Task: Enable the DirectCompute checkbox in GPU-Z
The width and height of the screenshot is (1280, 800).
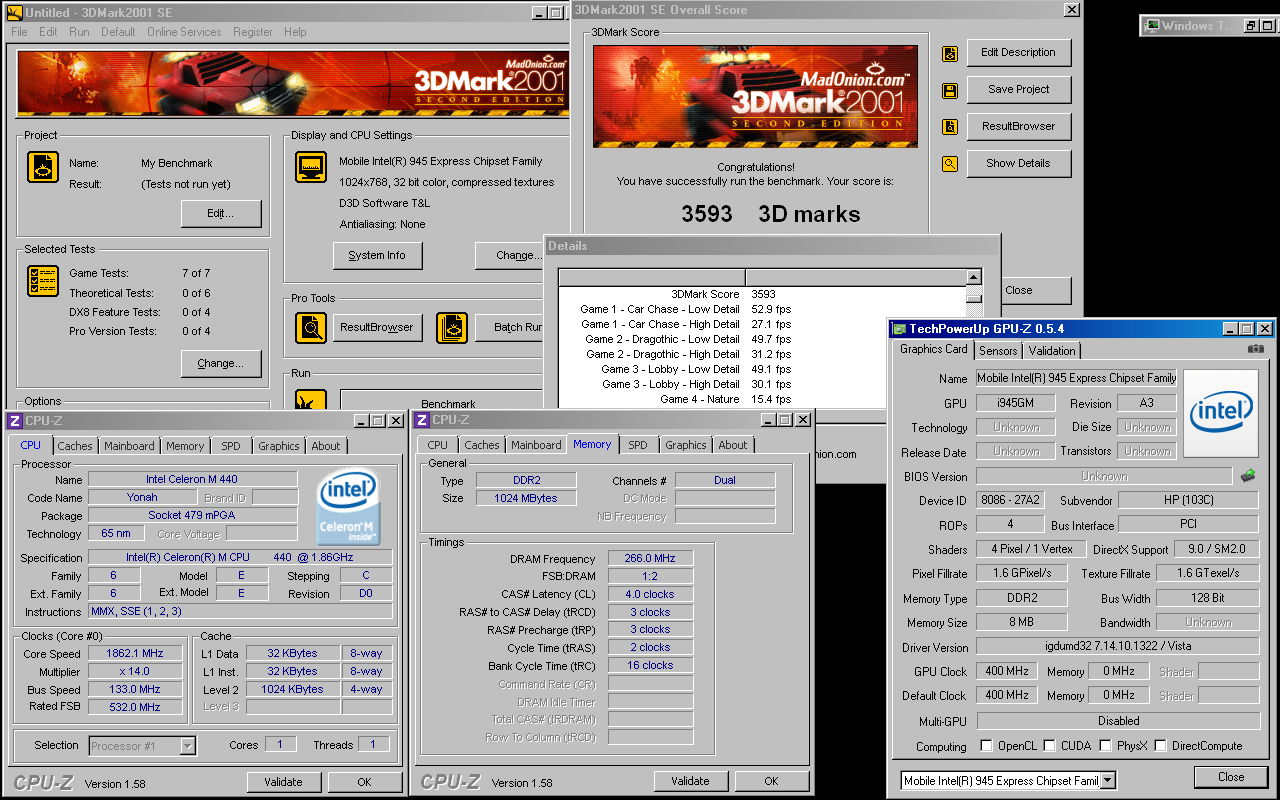Action: pos(1160,745)
